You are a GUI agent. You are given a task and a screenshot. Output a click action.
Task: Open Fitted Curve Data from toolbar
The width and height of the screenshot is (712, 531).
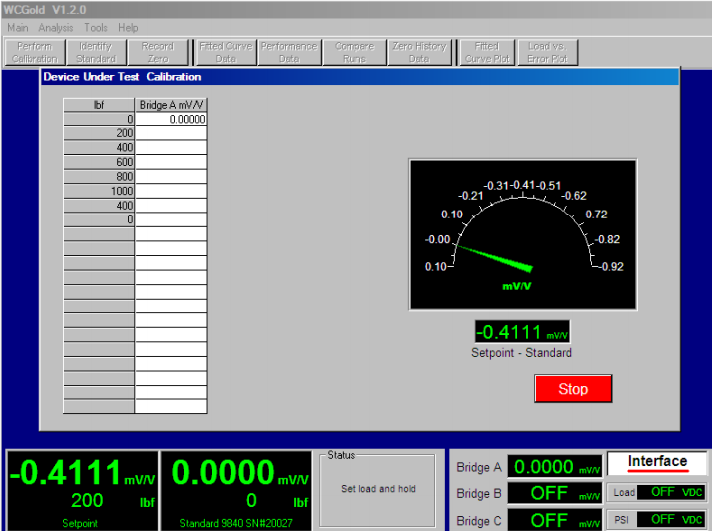point(225,52)
